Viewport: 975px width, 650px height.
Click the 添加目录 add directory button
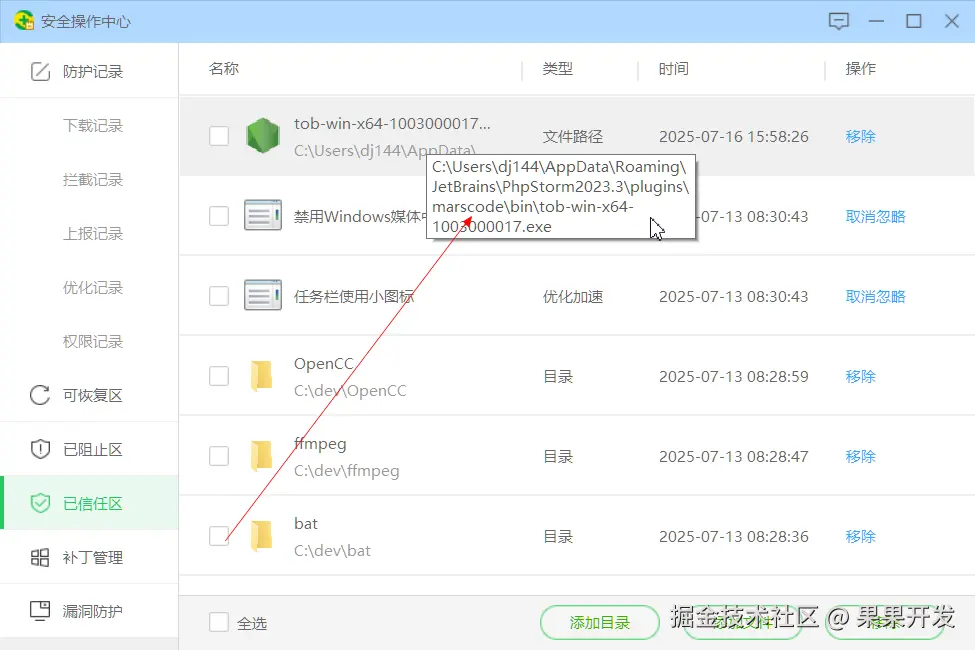tap(599, 621)
